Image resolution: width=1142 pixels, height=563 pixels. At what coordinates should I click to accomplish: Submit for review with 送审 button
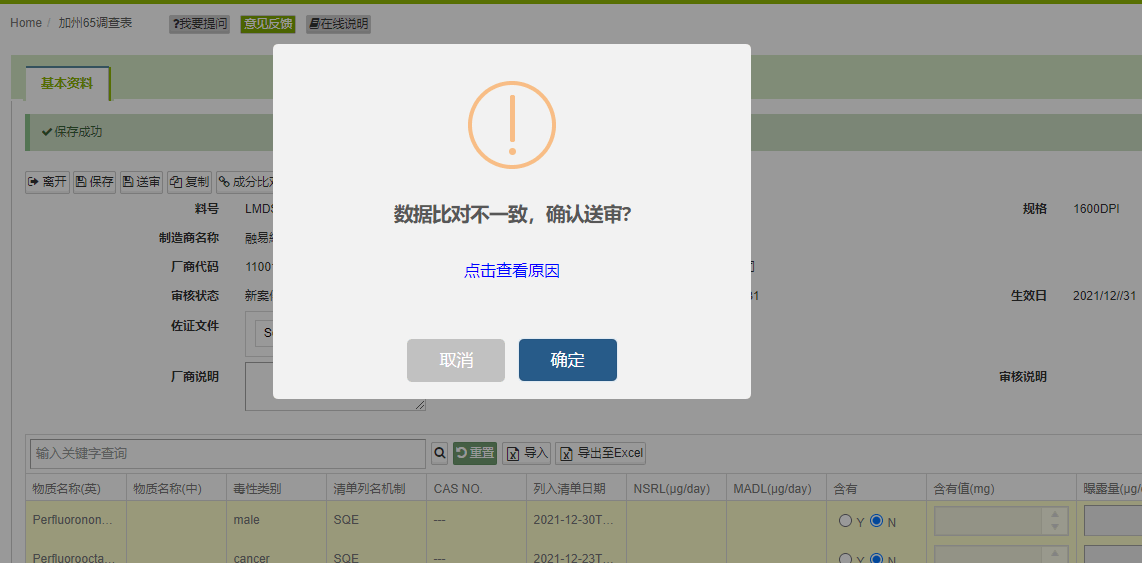point(141,182)
